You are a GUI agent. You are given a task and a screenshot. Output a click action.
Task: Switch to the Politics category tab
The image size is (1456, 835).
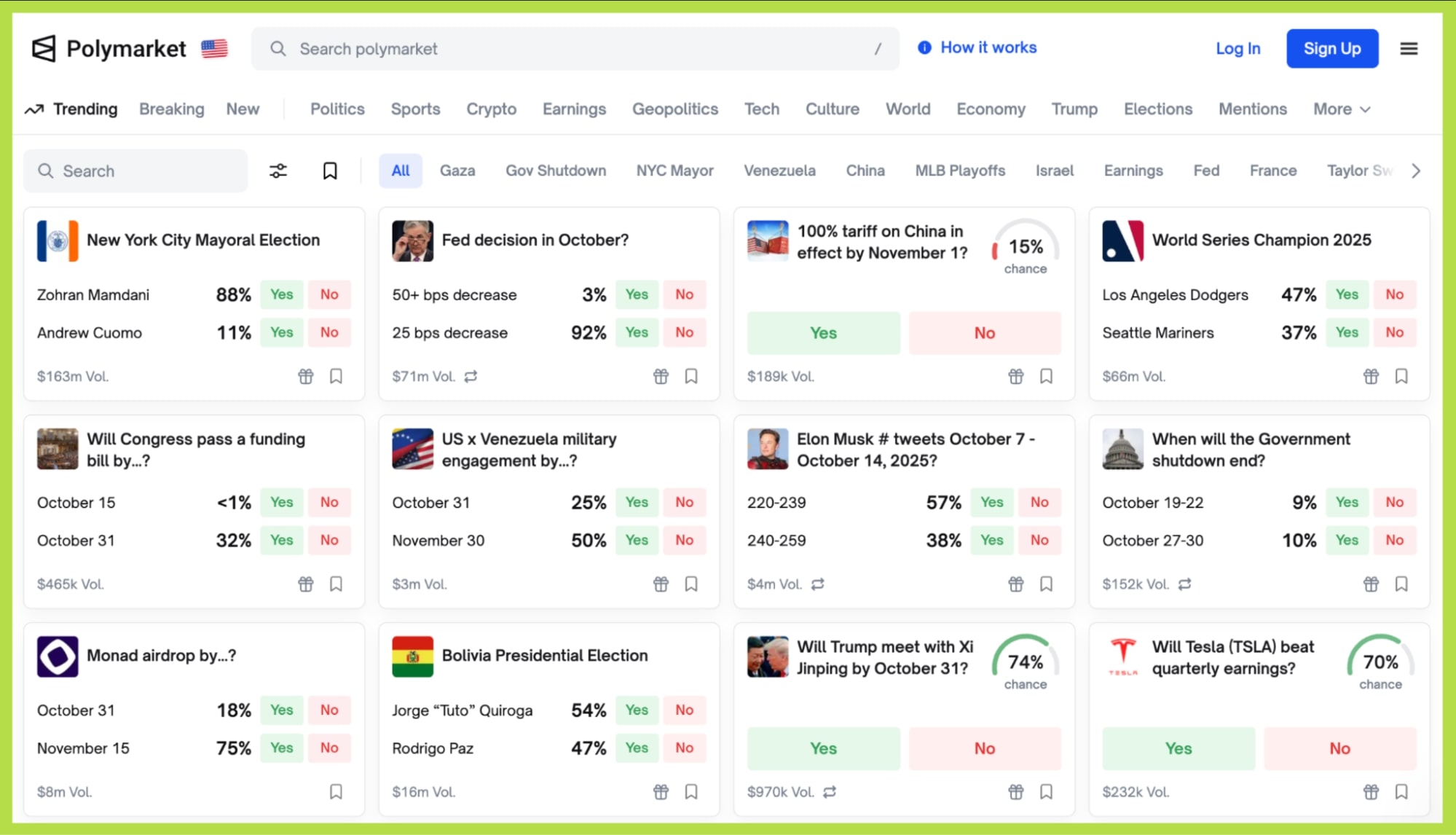point(337,109)
